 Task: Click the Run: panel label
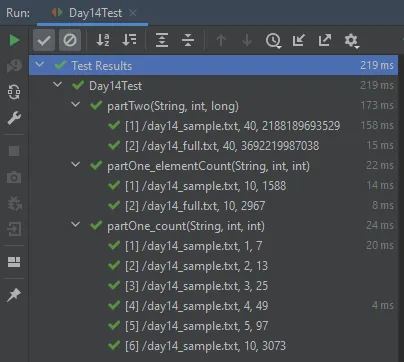[18, 13]
